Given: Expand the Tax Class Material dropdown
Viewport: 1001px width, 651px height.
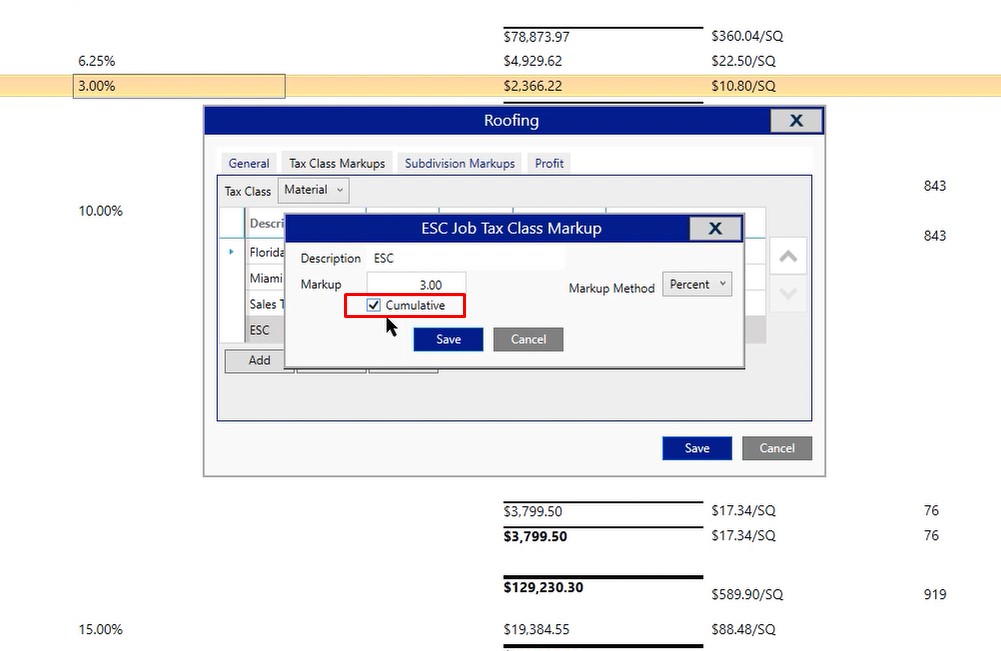Looking at the screenshot, I should pyautogui.click(x=314, y=190).
